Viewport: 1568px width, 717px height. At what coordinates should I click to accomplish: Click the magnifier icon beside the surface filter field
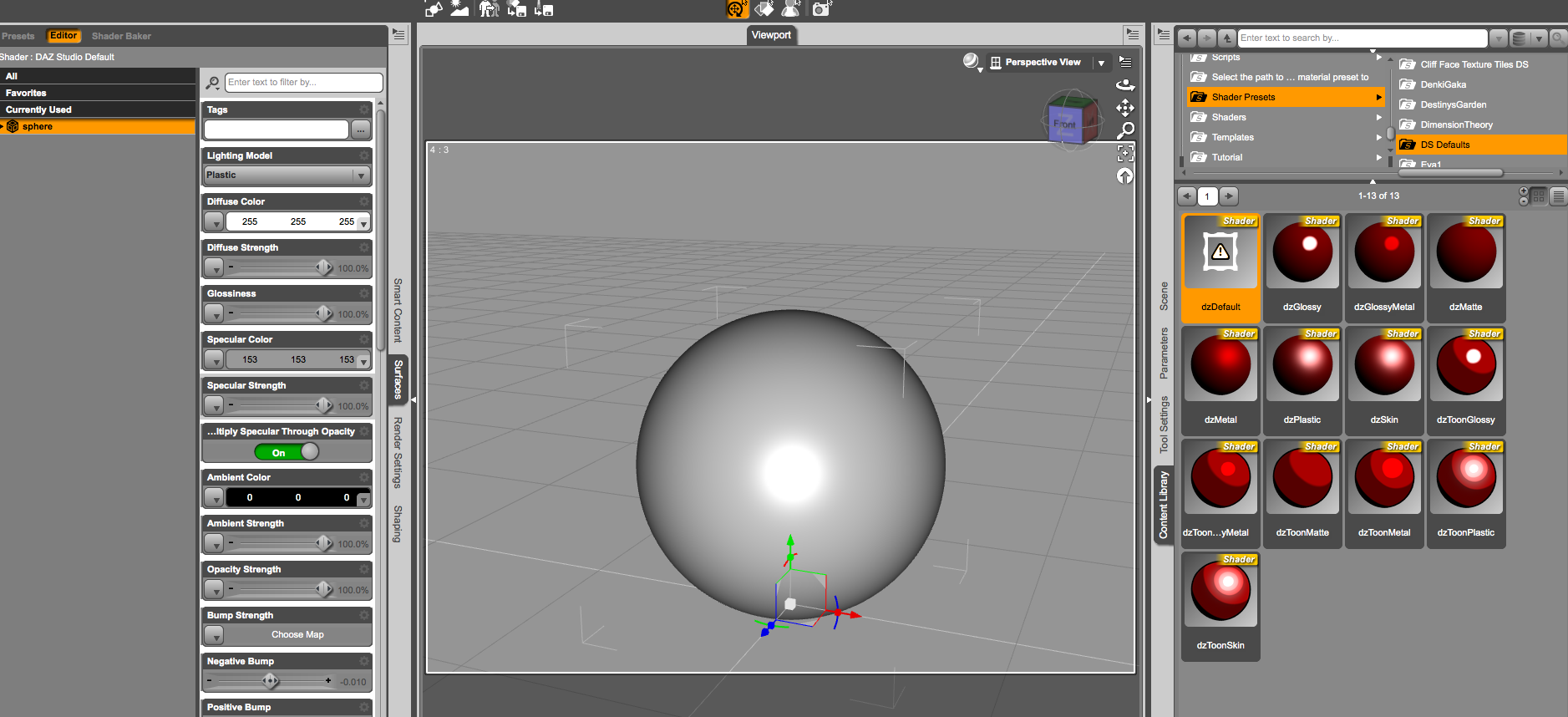[213, 83]
